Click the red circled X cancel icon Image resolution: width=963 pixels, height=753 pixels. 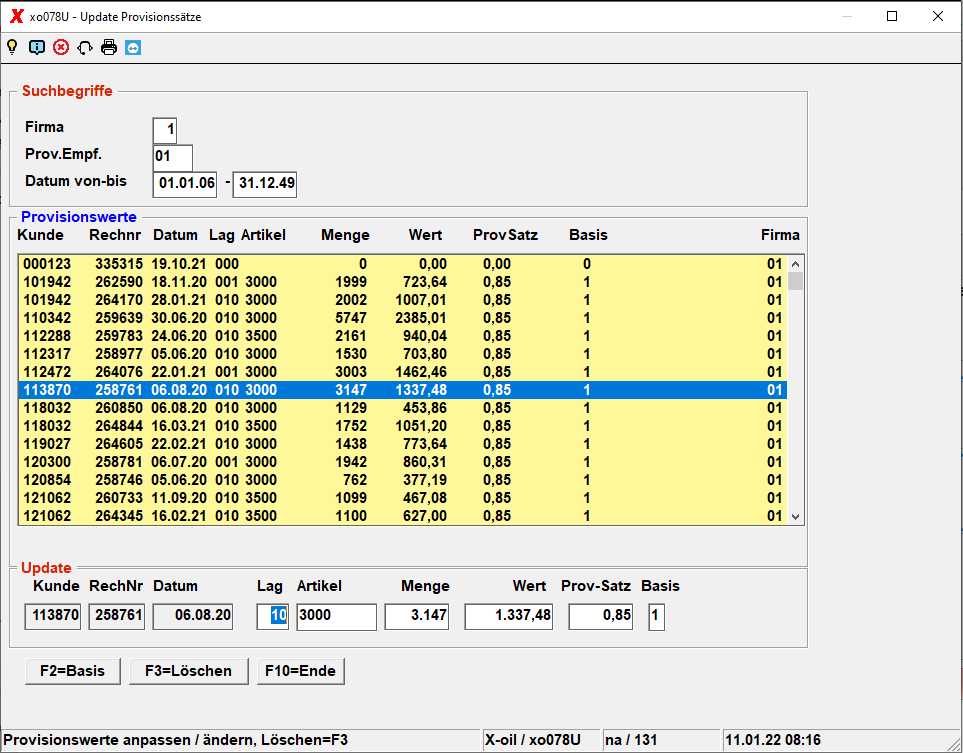[61, 47]
